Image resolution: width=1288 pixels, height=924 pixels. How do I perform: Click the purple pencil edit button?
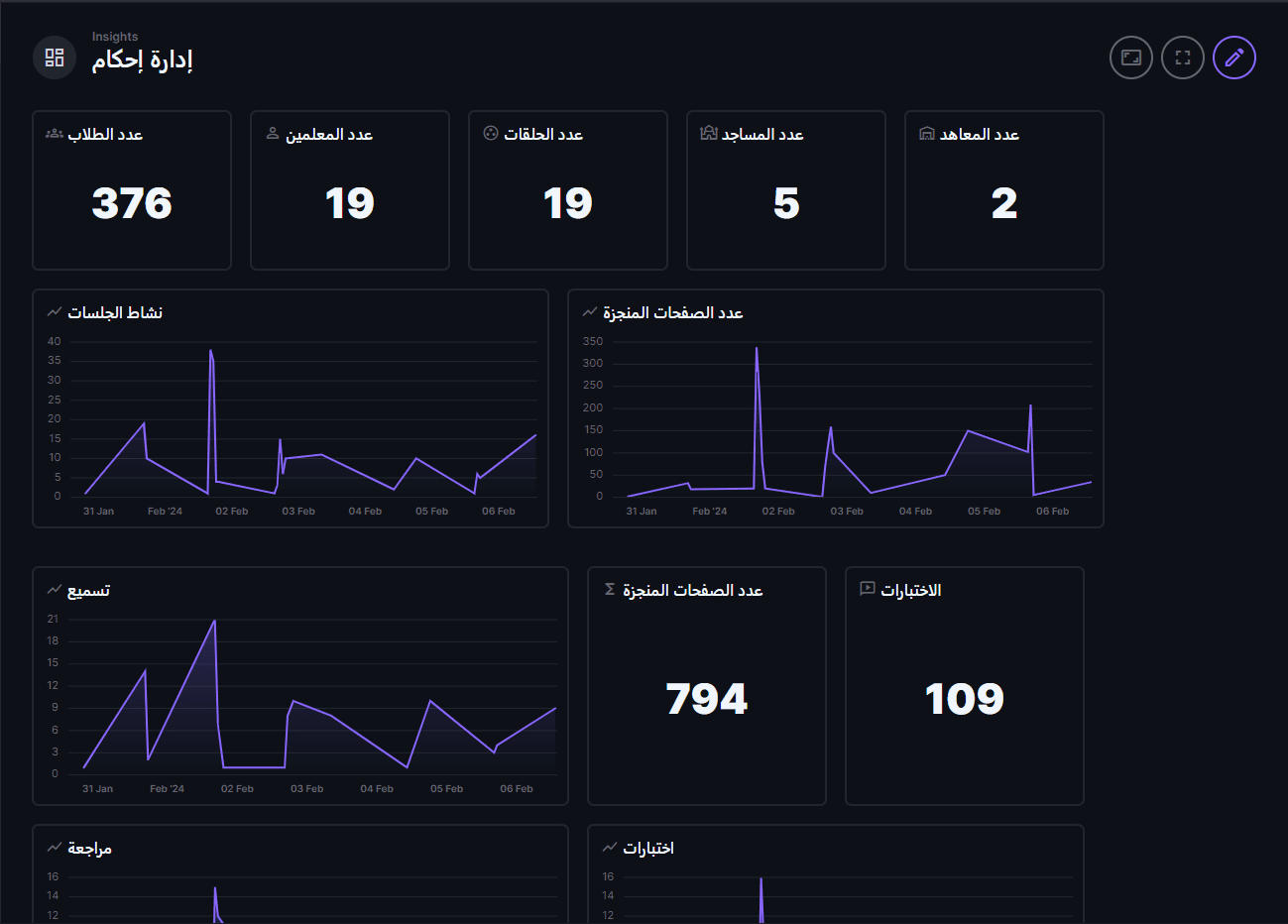1234,58
